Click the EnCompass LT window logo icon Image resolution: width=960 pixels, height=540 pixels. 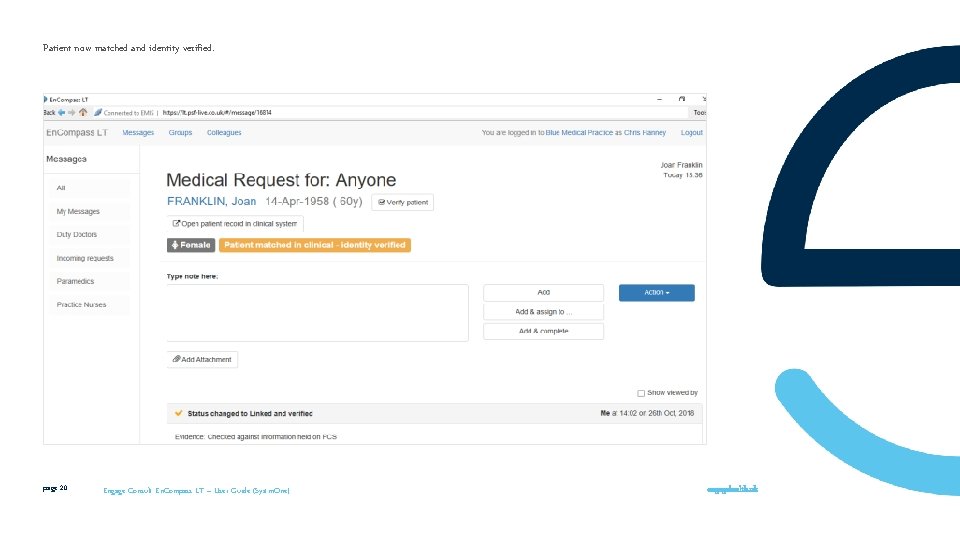pyautogui.click(x=45, y=99)
